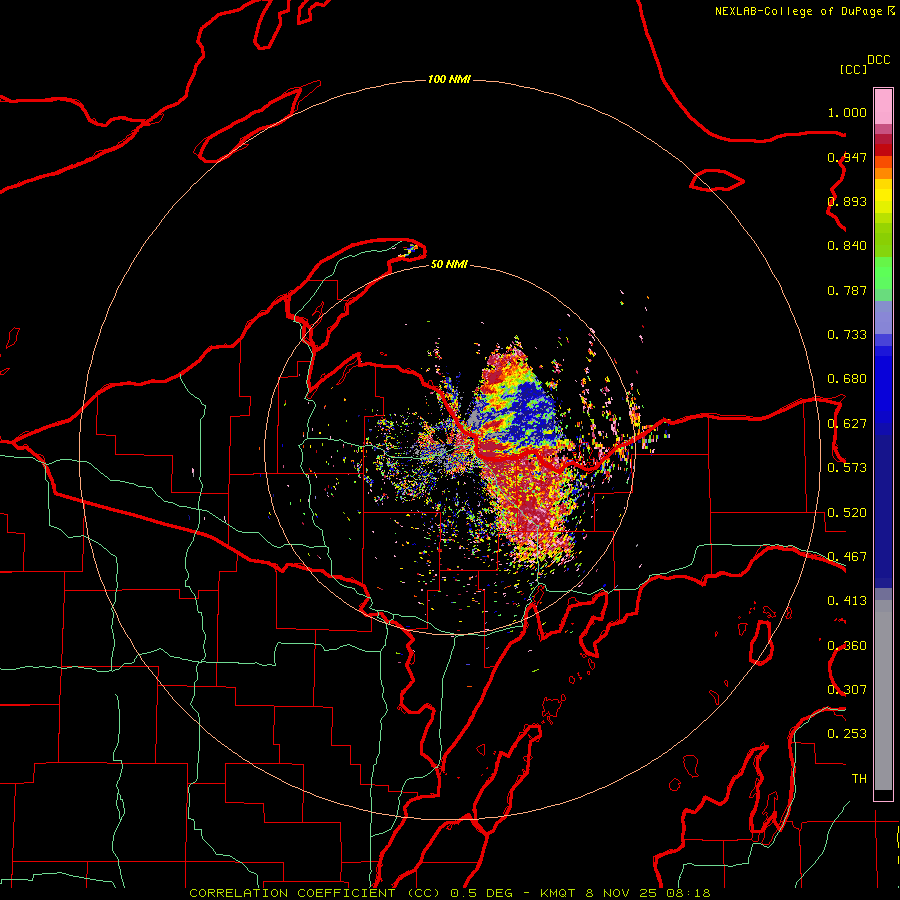Click the DCC label above the color bar
Image resolution: width=900 pixels, height=900 pixels.
point(878,60)
